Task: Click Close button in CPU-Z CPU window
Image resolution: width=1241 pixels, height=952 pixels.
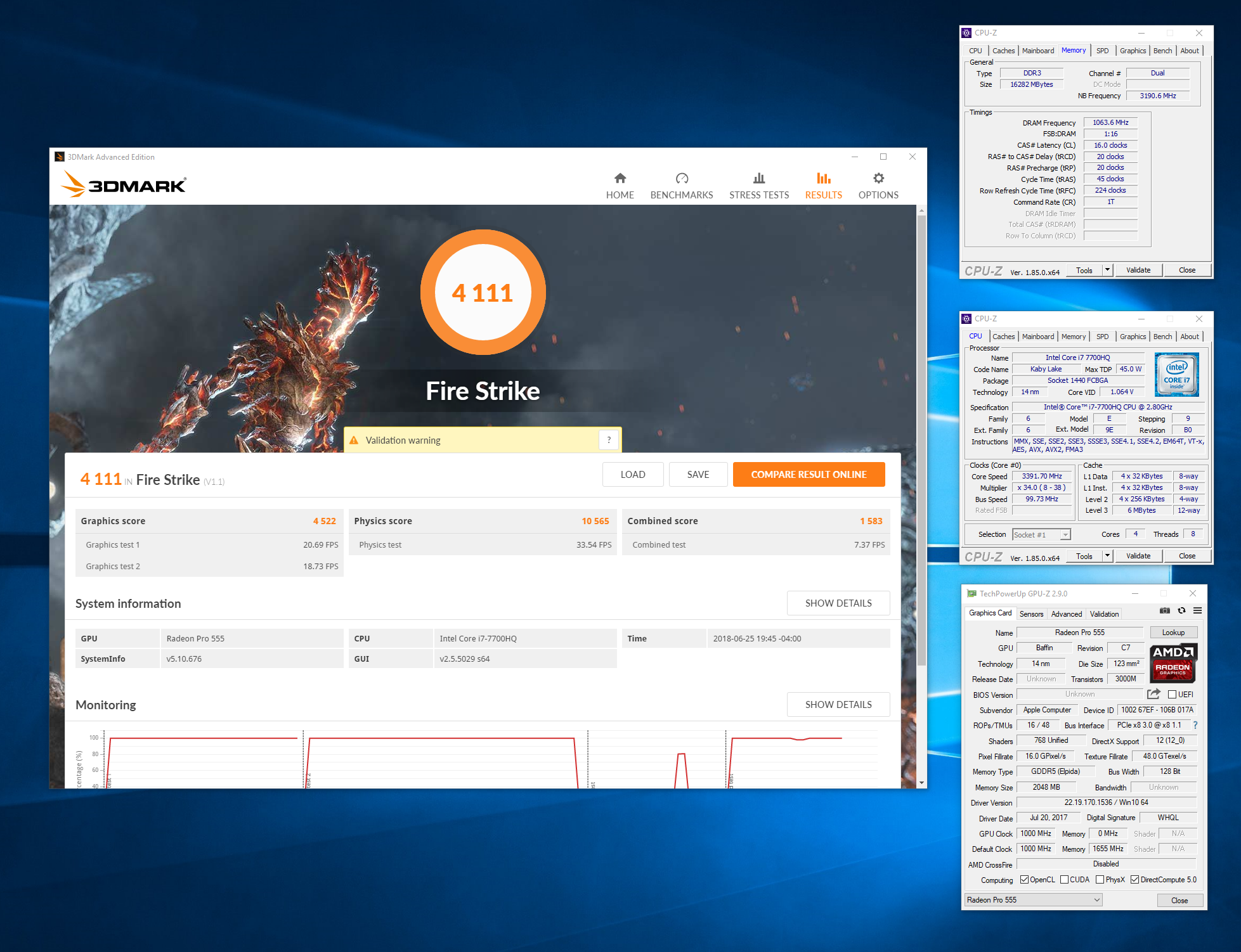Action: (x=1187, y=556)
